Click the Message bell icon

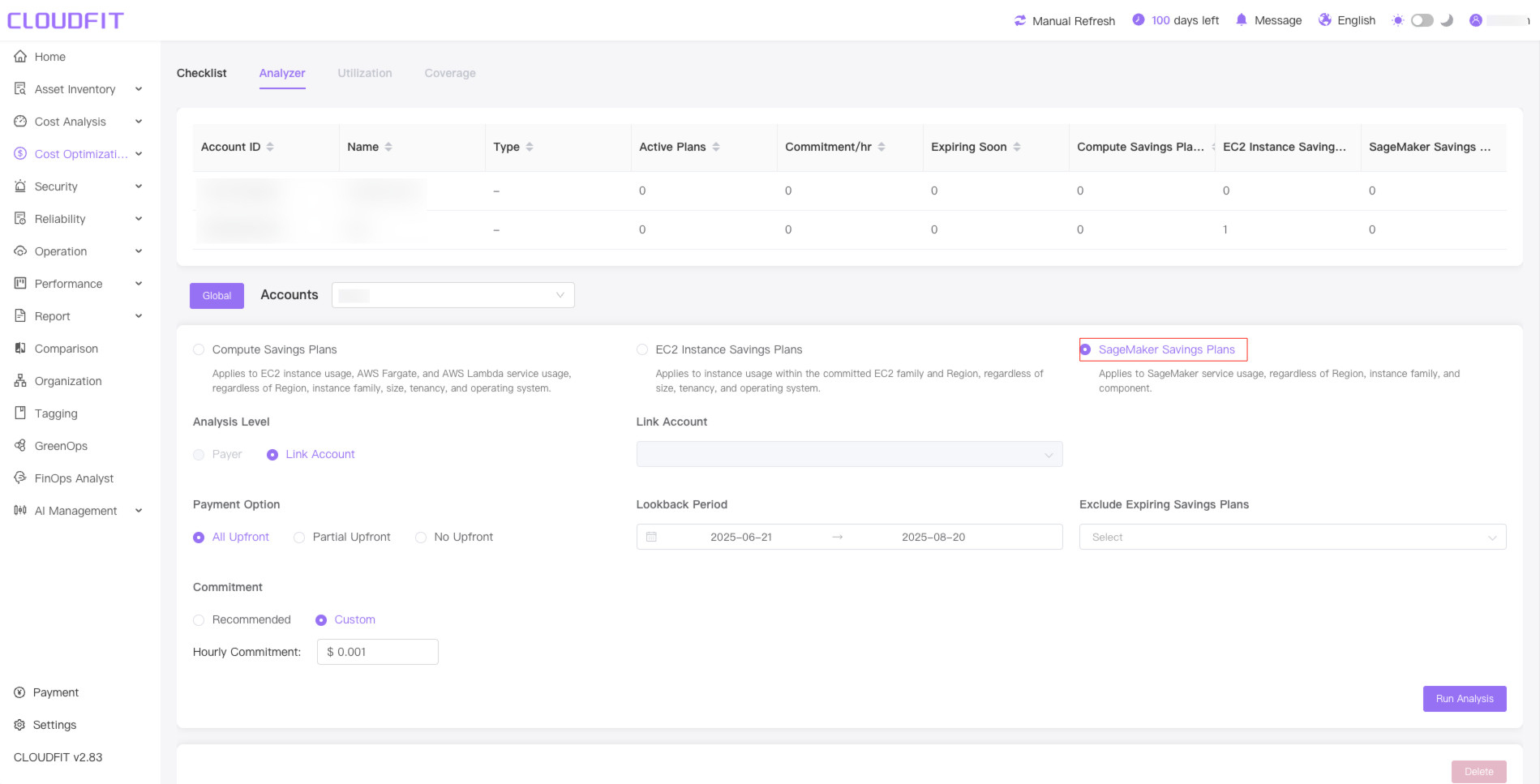[x=1242, y=20]
